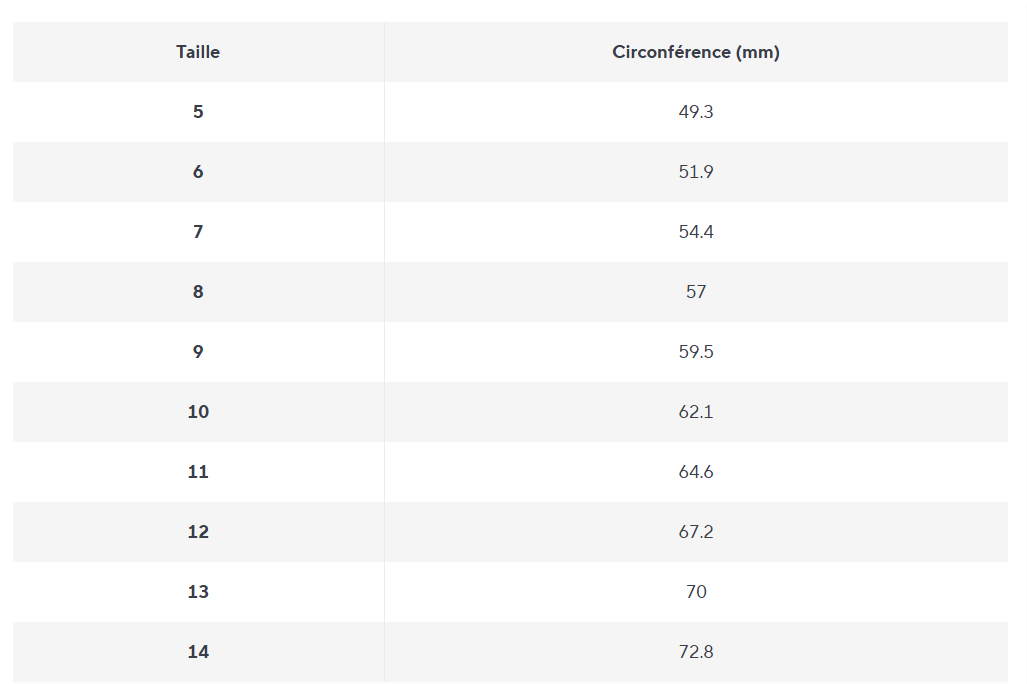Viewport: 1027px width, 684px height.
Task: Select the size 13 cell
Action: 198,592
